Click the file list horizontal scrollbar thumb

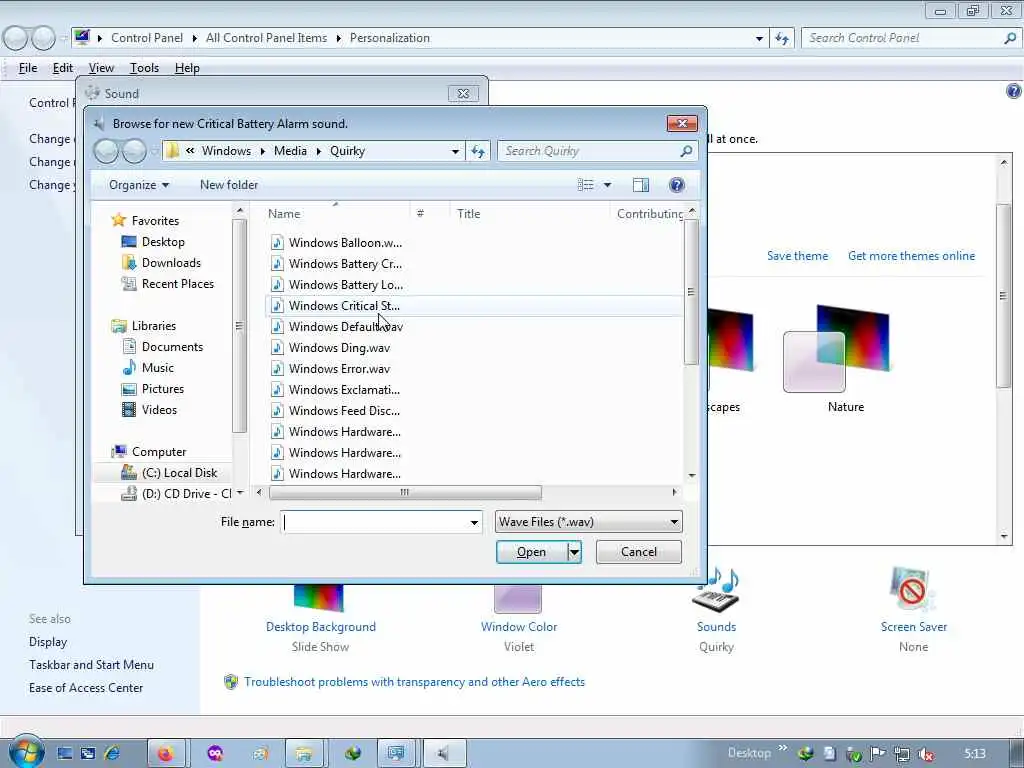click(405, 492)
